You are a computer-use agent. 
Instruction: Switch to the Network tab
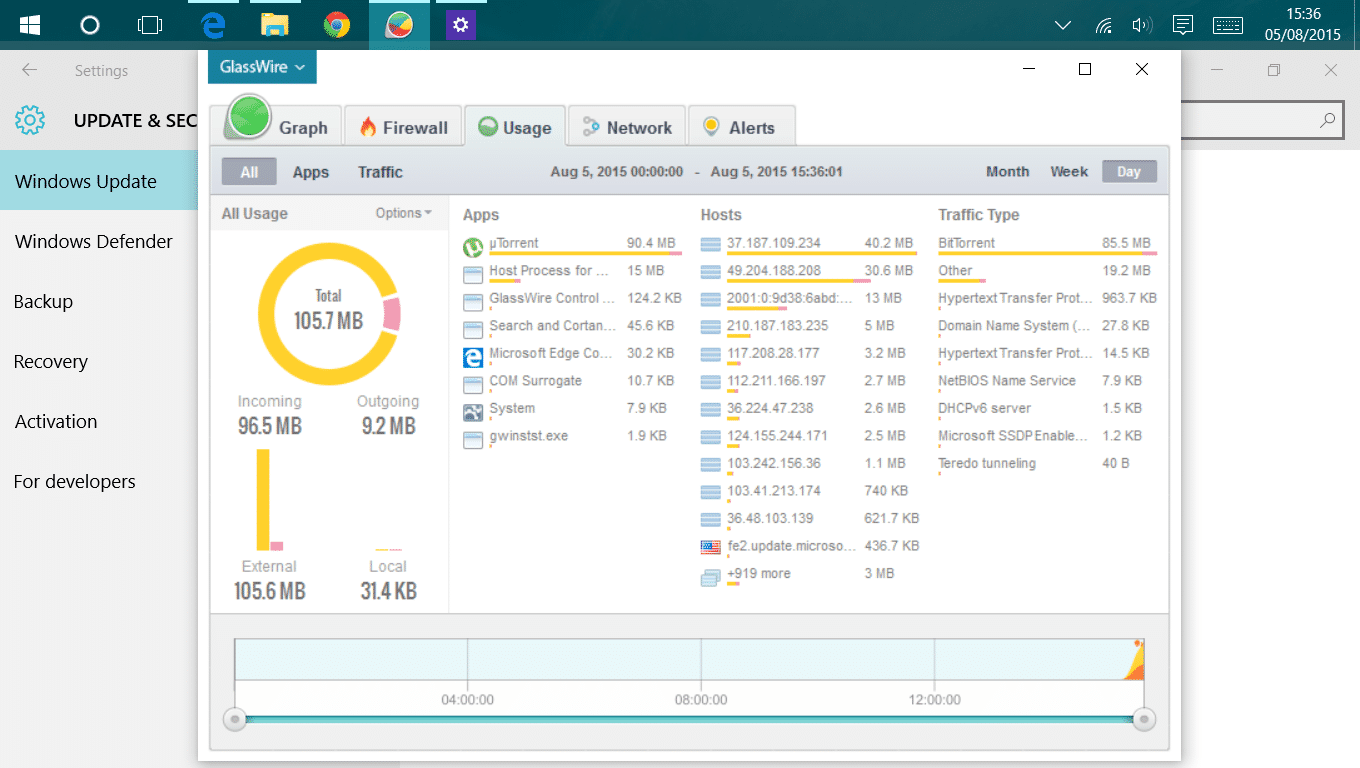coord(627,127)
